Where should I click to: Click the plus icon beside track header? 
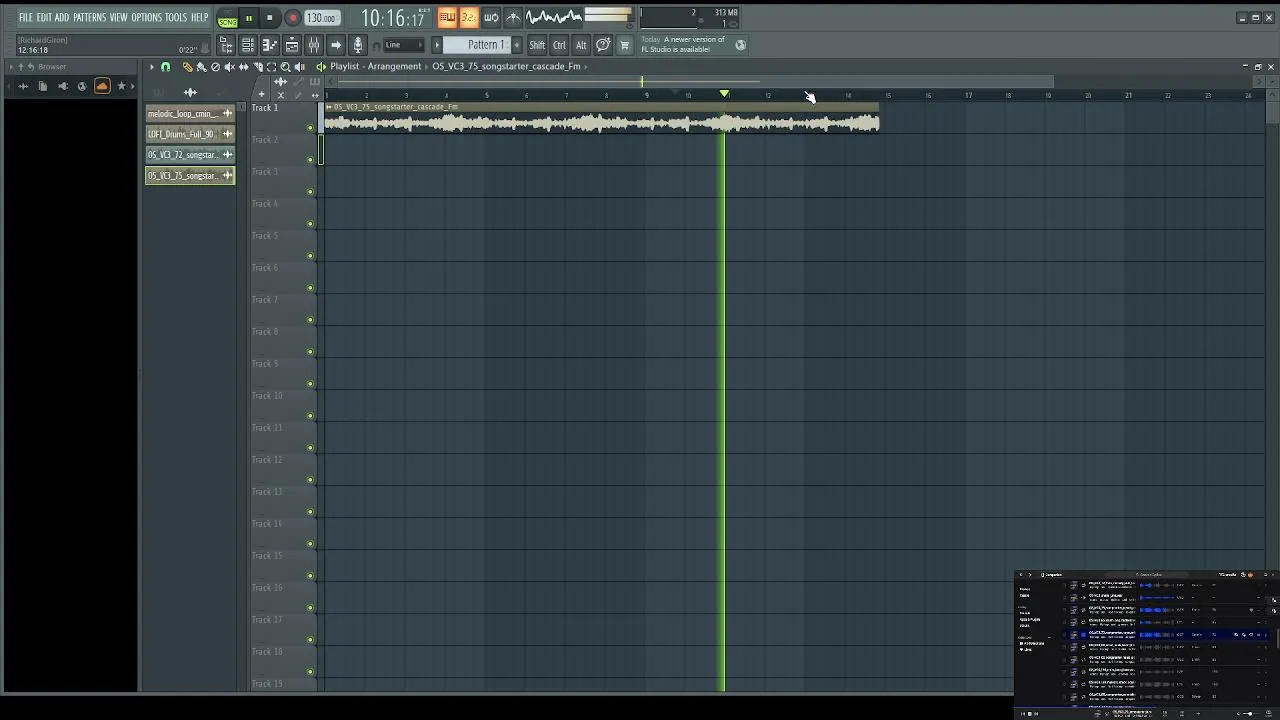[x=261, y=94]
